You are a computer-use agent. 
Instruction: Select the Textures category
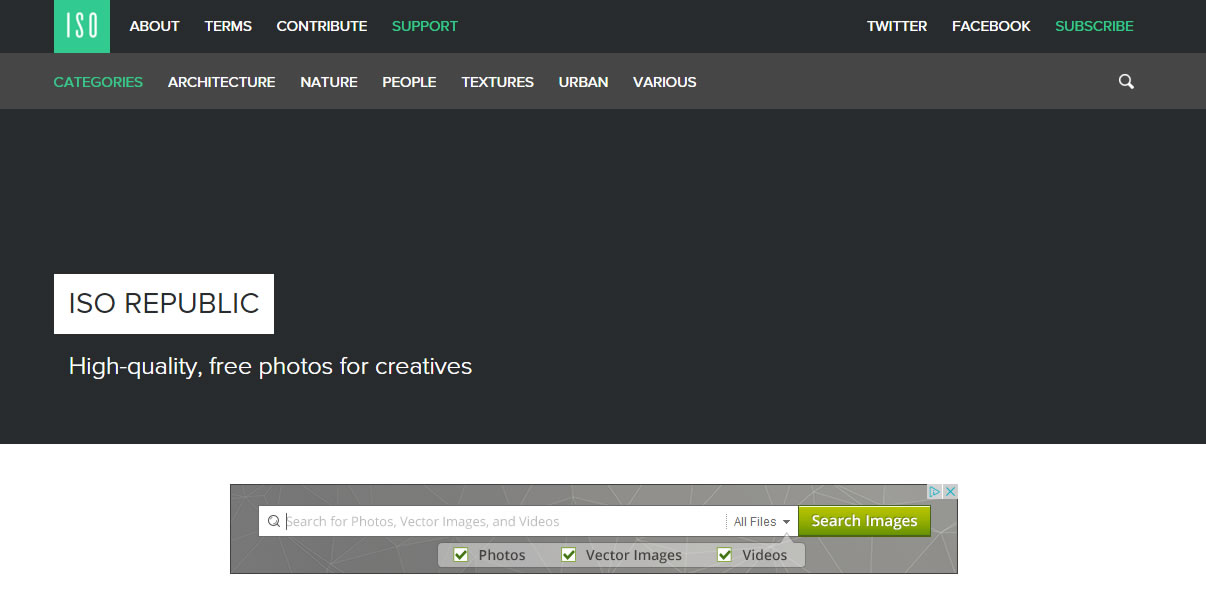497,82
